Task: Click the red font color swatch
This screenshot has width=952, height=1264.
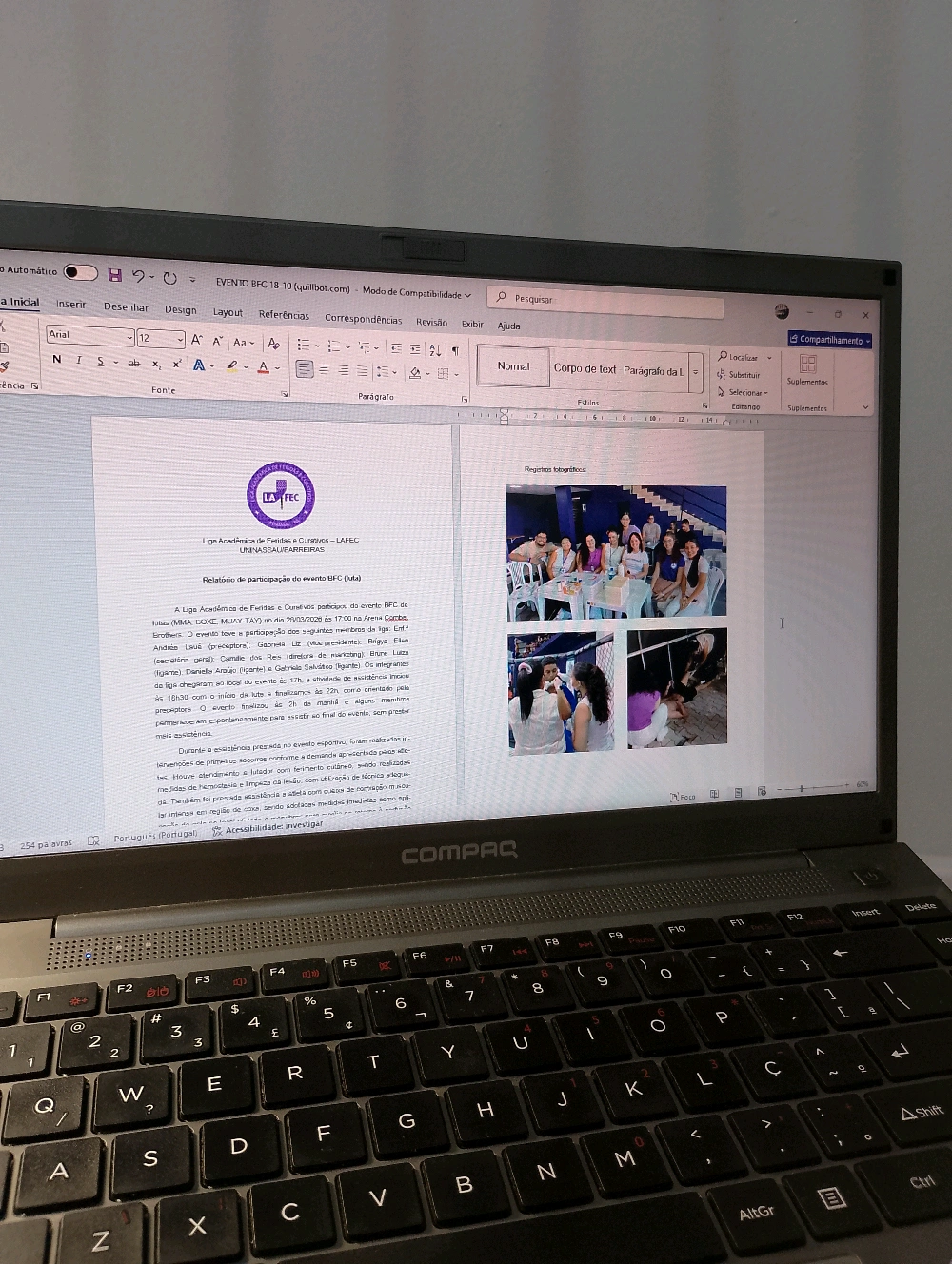Action: pyautogui.click(x=264, y=367)
